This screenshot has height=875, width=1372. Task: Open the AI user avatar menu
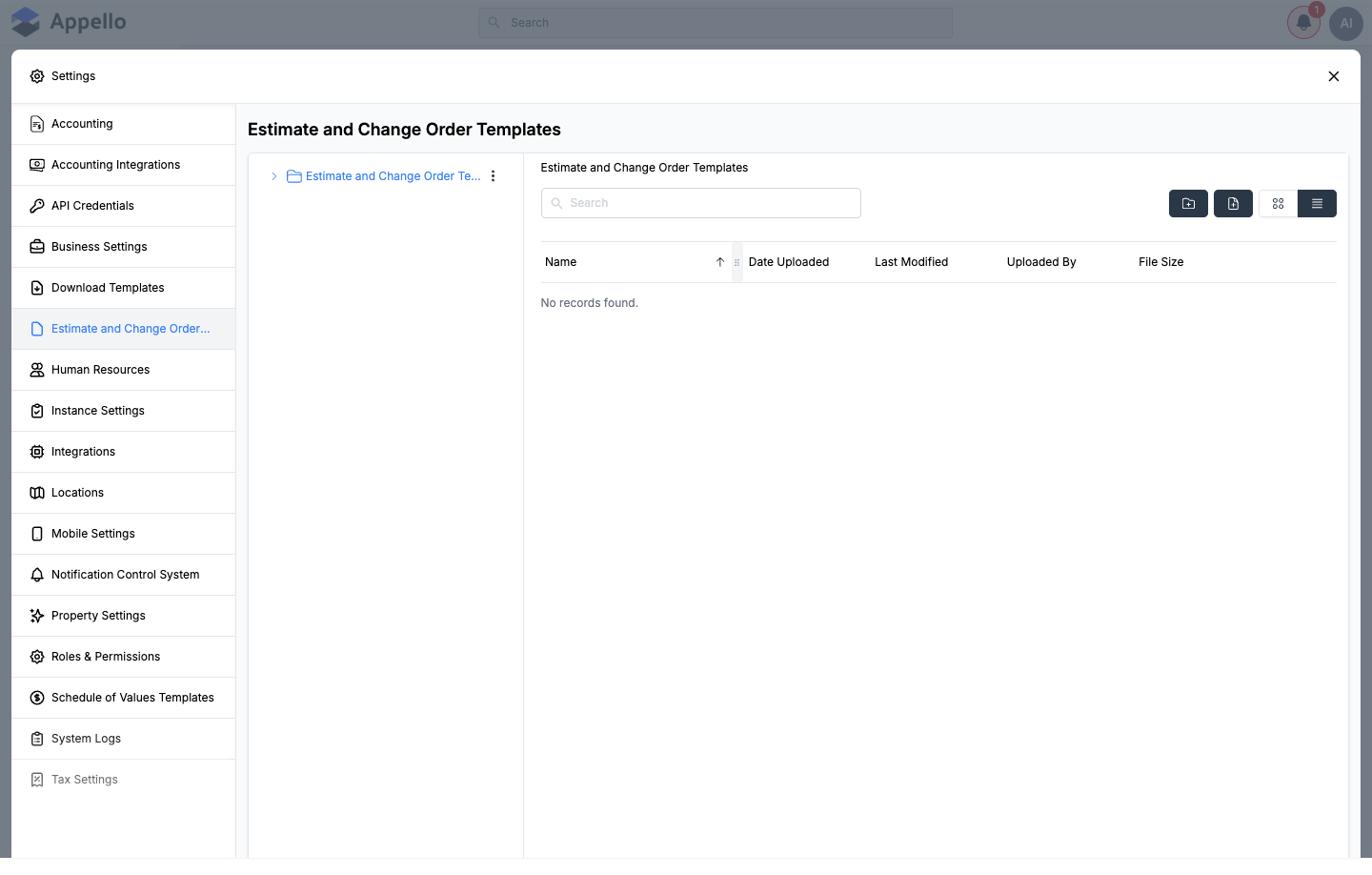pos(1346,23)
